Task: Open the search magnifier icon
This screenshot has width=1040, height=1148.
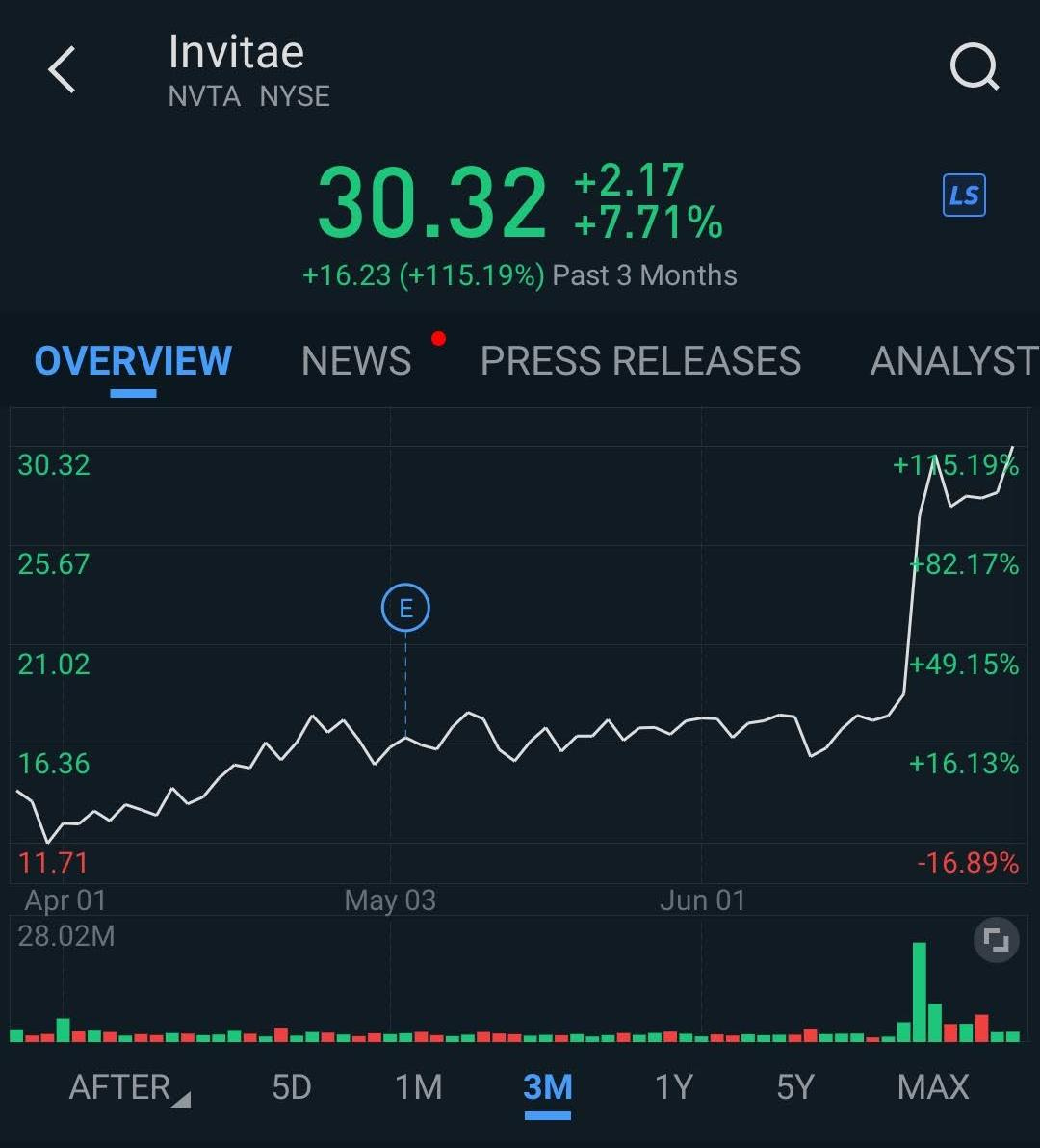Action: 975,66
